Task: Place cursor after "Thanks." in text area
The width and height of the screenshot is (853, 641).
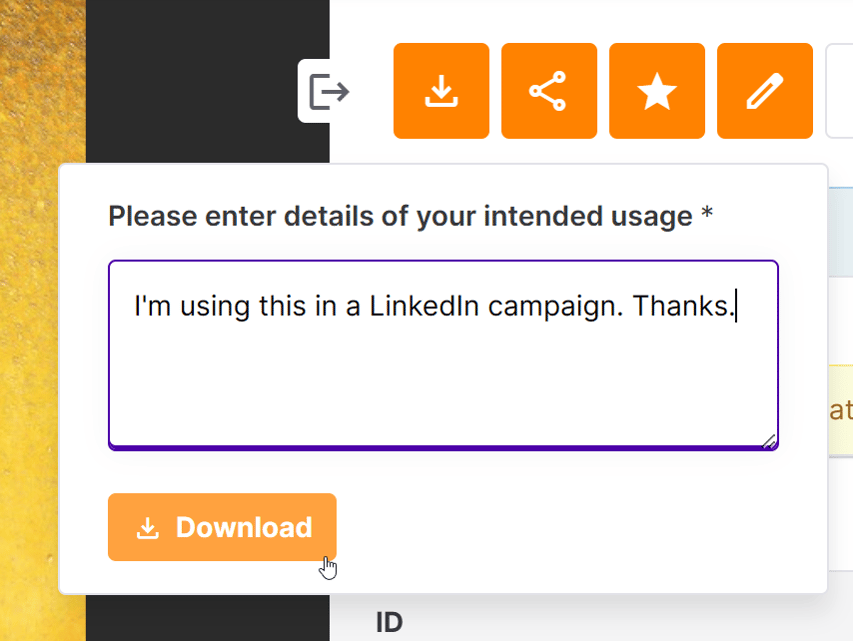Action: tap(735, 306)
